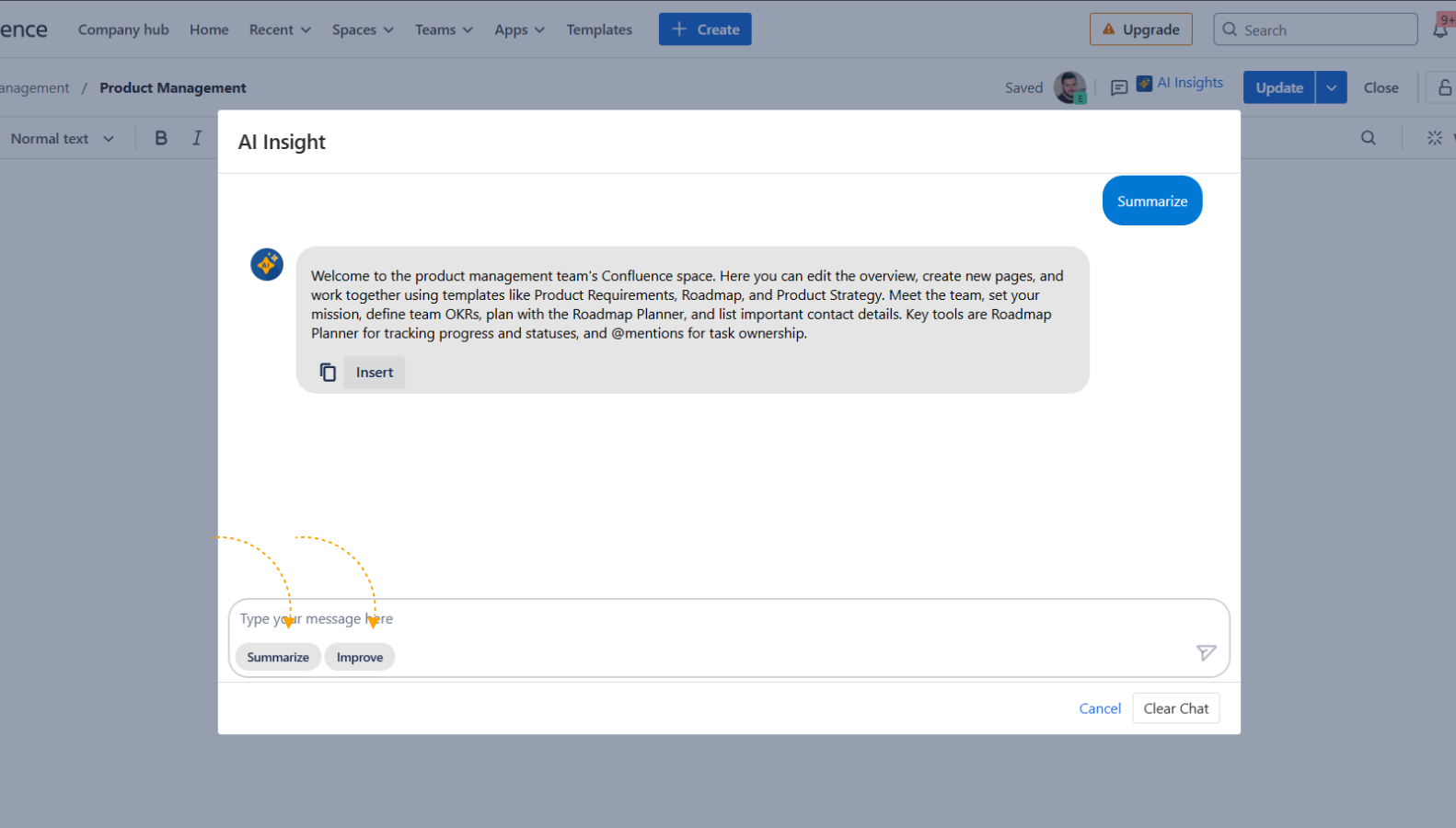Copy the AI response text icon

pyautogui.click(x=328, y=373)
